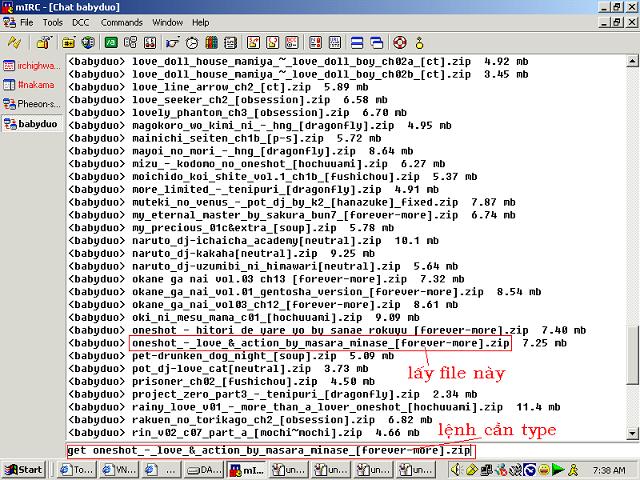Open the Window menu

(x=167, y=22)
